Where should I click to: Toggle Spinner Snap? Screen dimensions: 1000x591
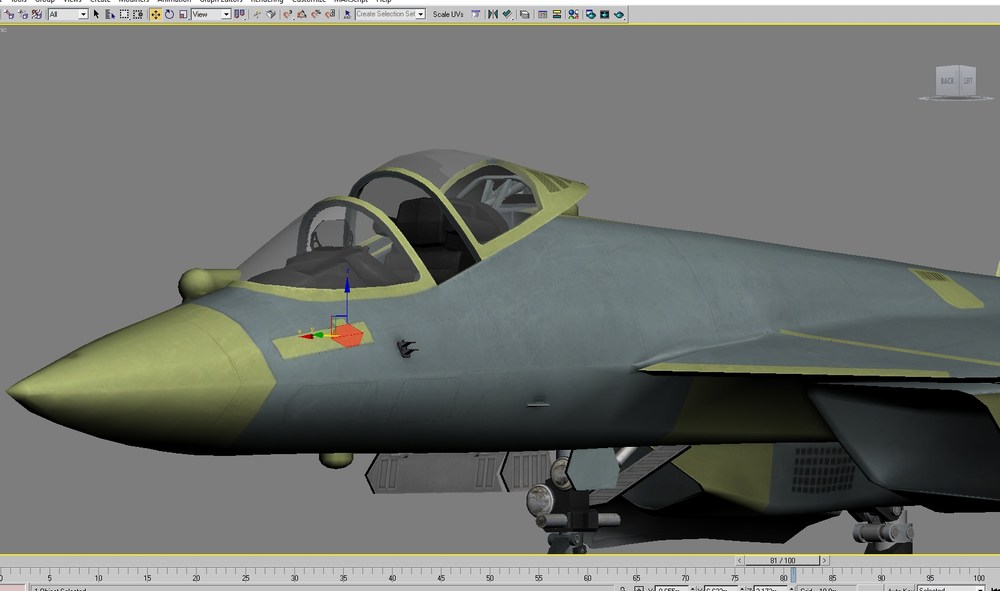330,14
